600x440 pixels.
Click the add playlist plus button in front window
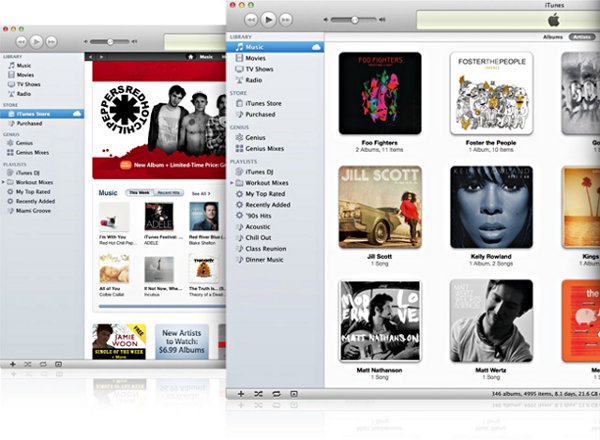(239, 394)
